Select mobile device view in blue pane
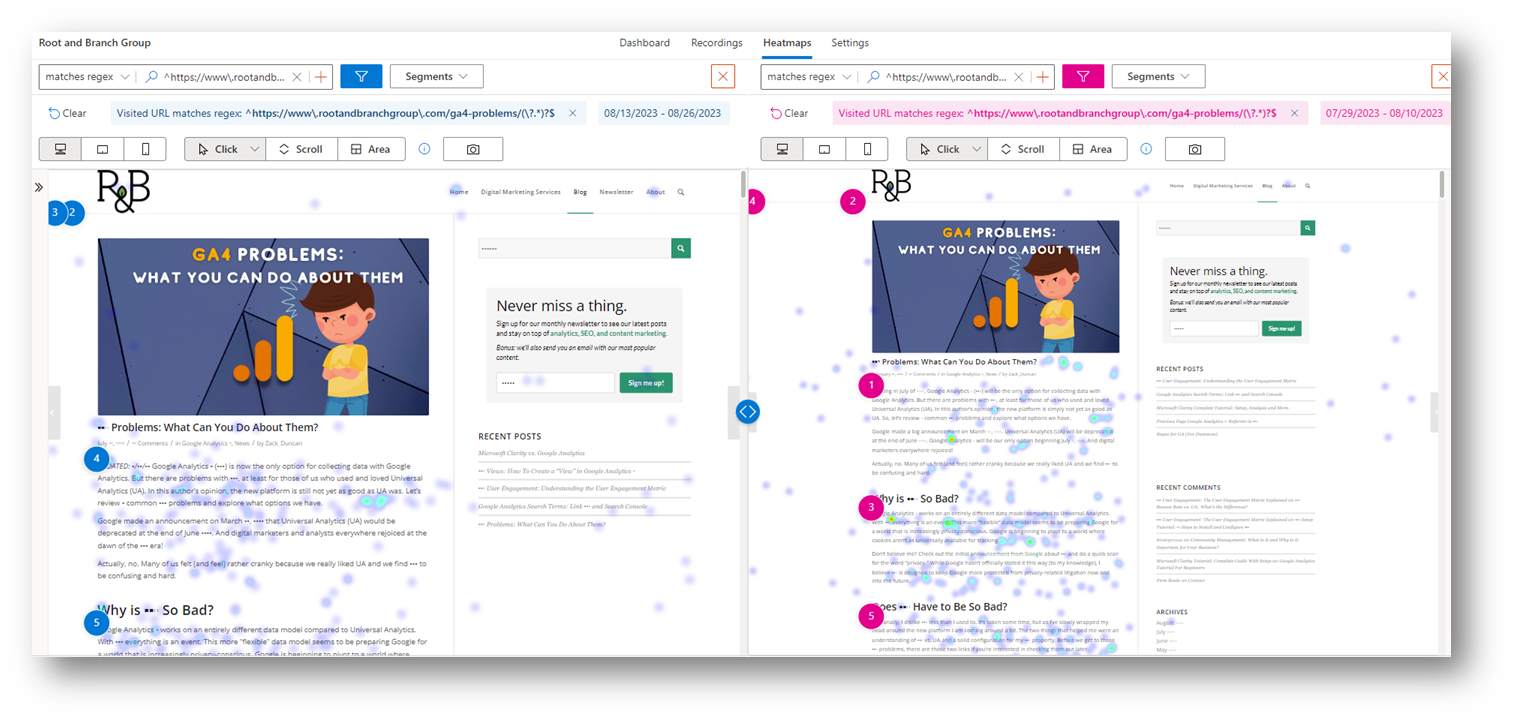Viewport: 1516px width, 722px height. 145,149
